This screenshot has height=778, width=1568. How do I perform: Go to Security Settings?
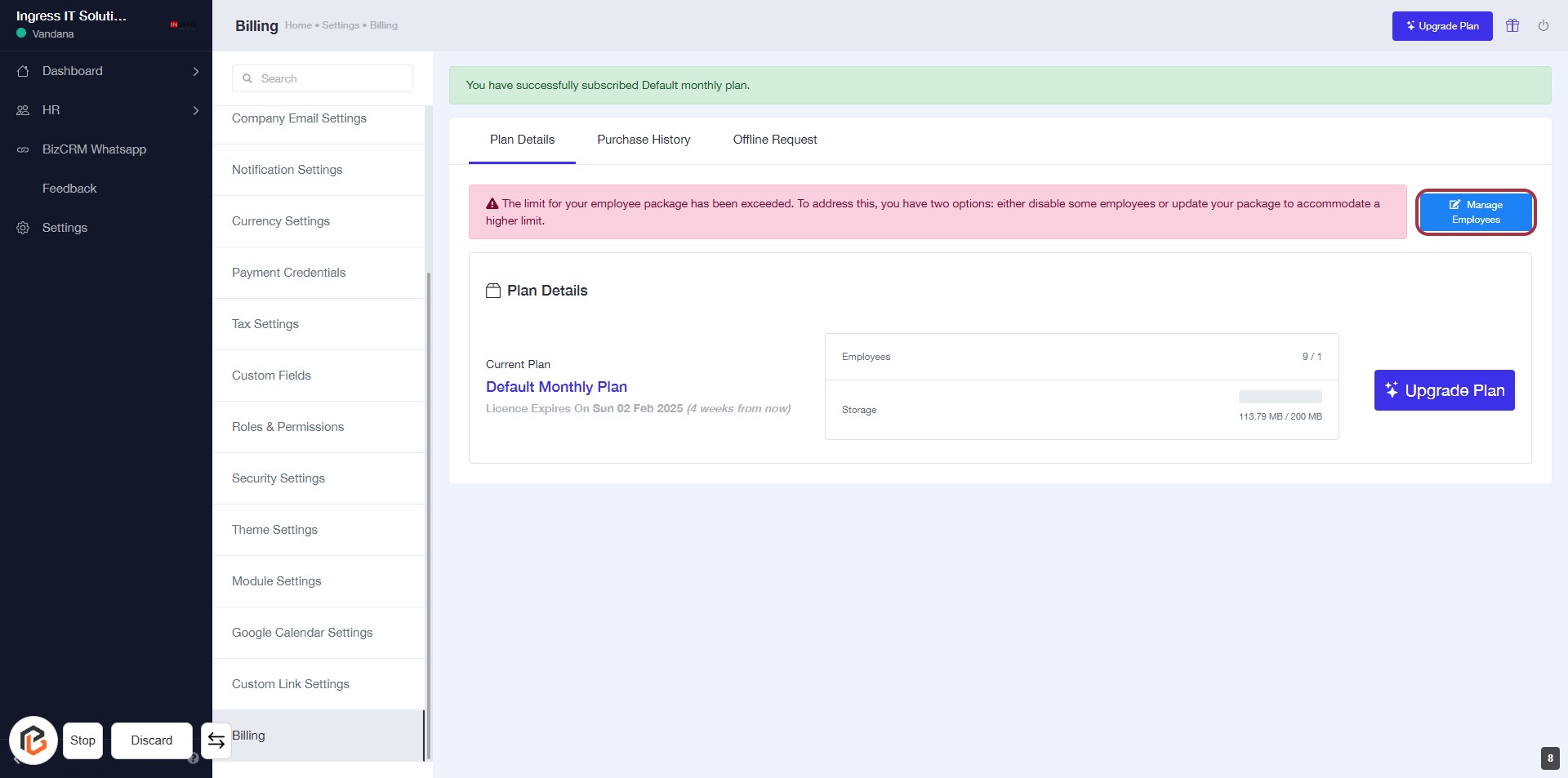click(278, 478)
